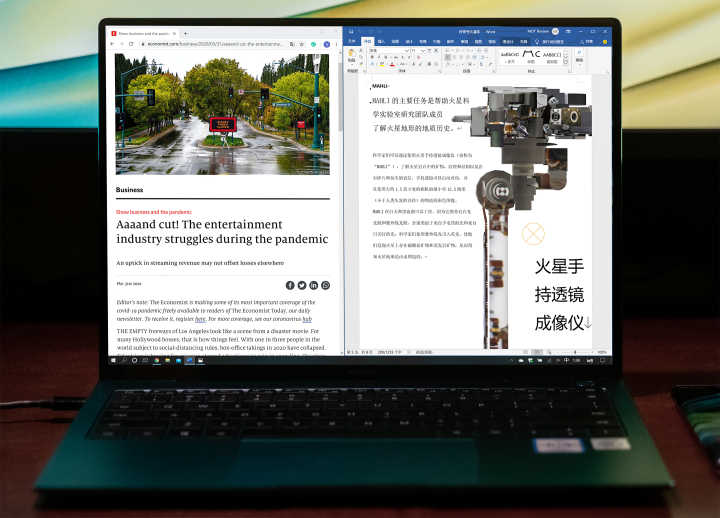This screenshot has height=518, width=720.
Task: Choose the first style in Word's style gallery
Action: 509,56
